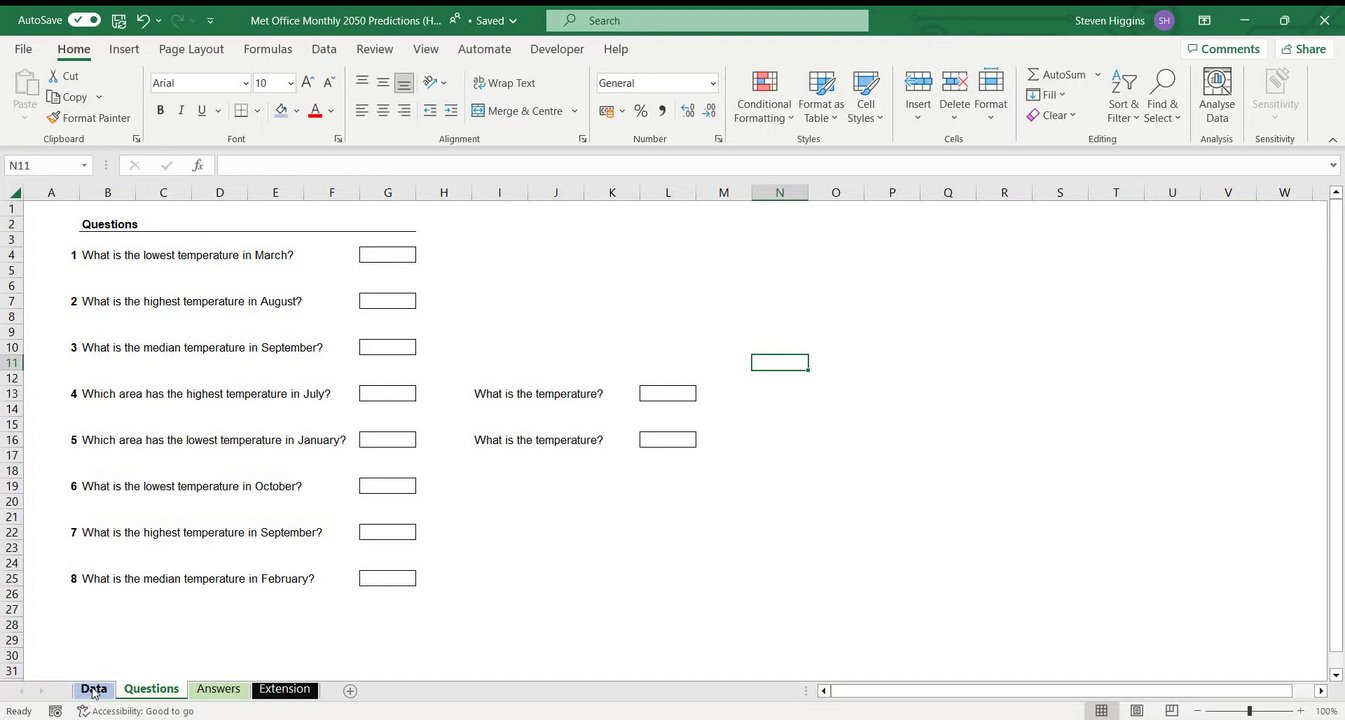Select the Extension sheet tab

click(285, 689)
